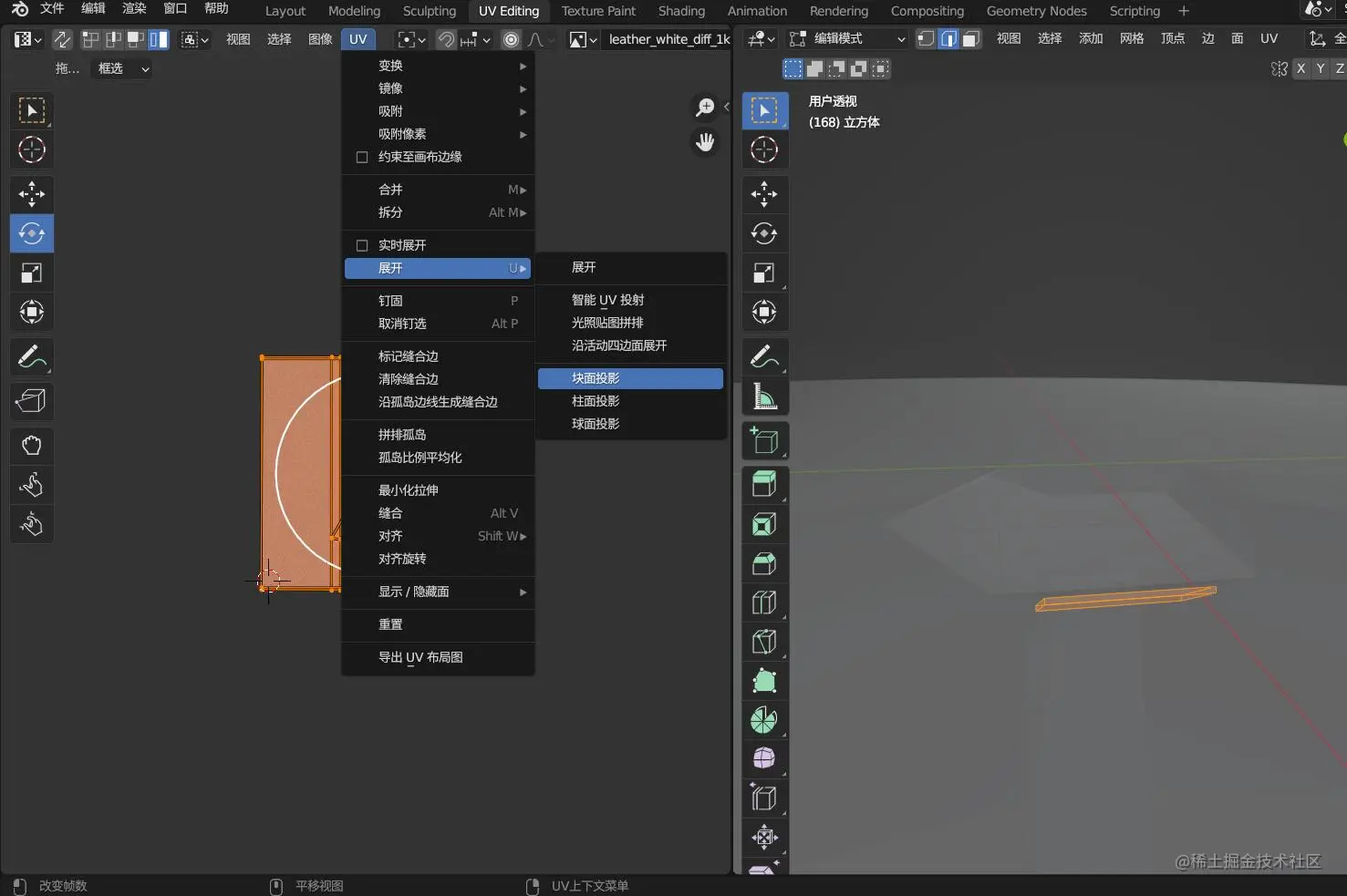
Task: Activate the 3D viewport Cursor tool
Action: point(764,149)
